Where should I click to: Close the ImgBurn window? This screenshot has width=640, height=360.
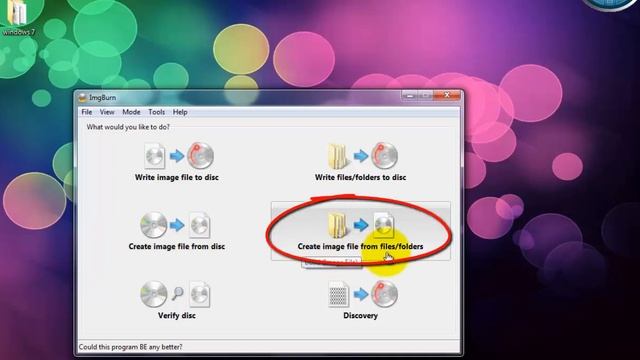click(x=447, y=96)
